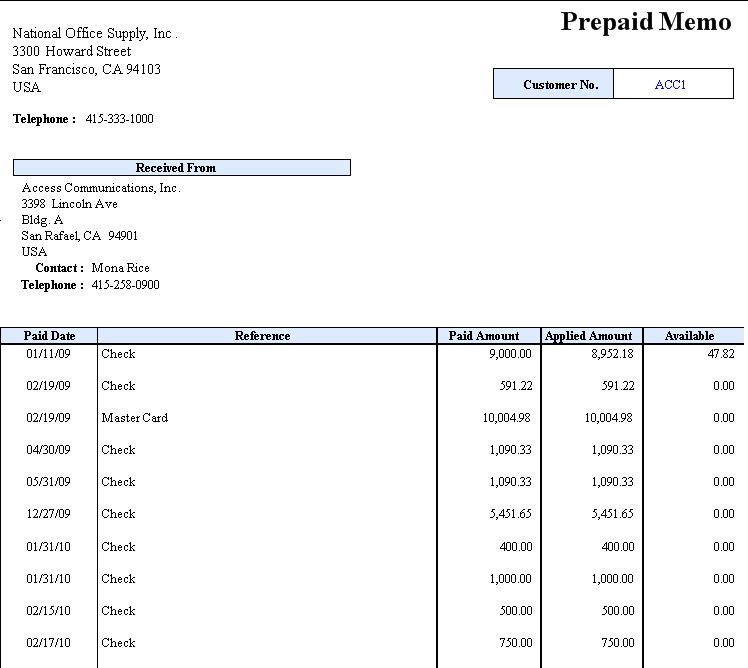Click the Reference column header
This screenshot has height=668, width=748.
[x=262, y=336]
